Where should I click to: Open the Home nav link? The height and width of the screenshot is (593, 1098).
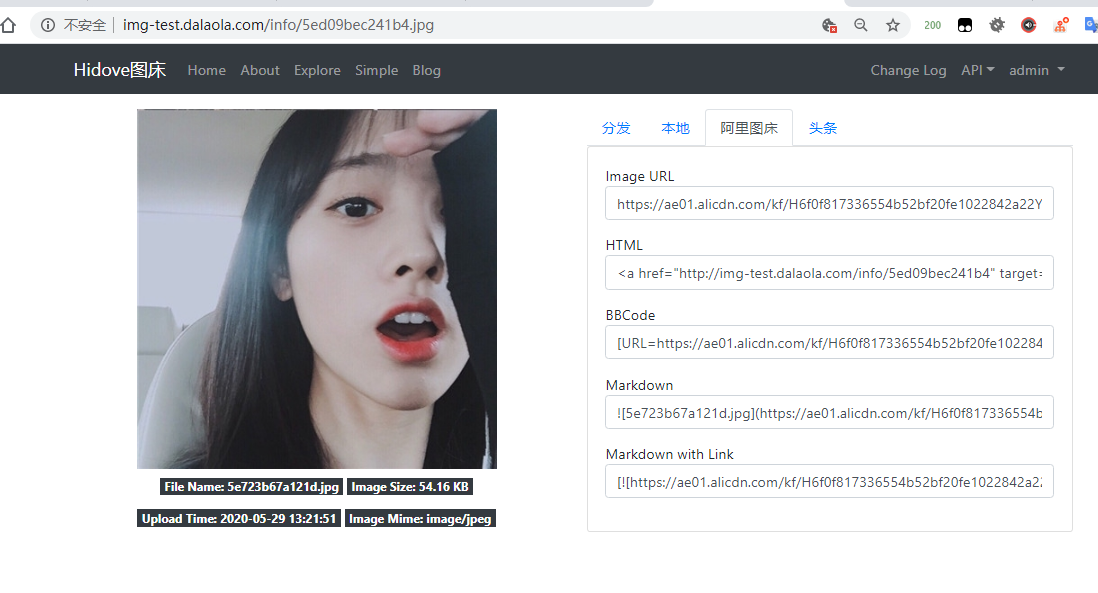(207, 70)
